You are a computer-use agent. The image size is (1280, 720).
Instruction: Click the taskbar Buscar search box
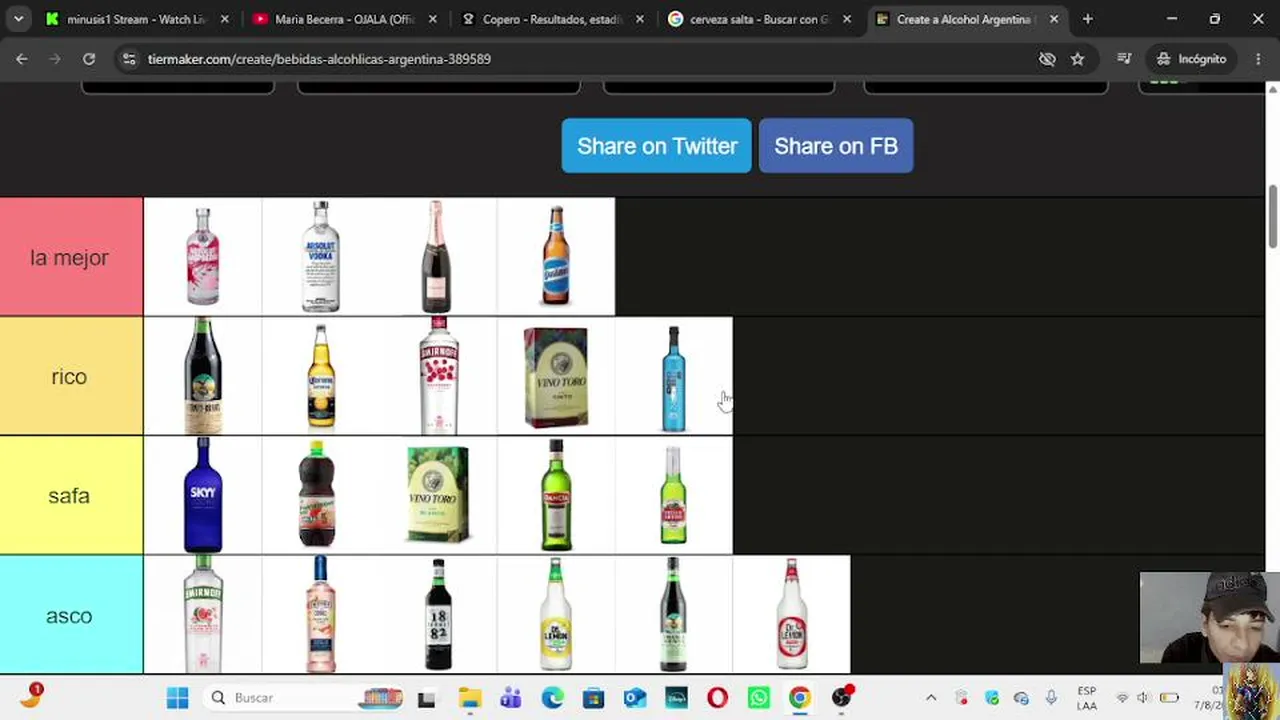[305, 698]
